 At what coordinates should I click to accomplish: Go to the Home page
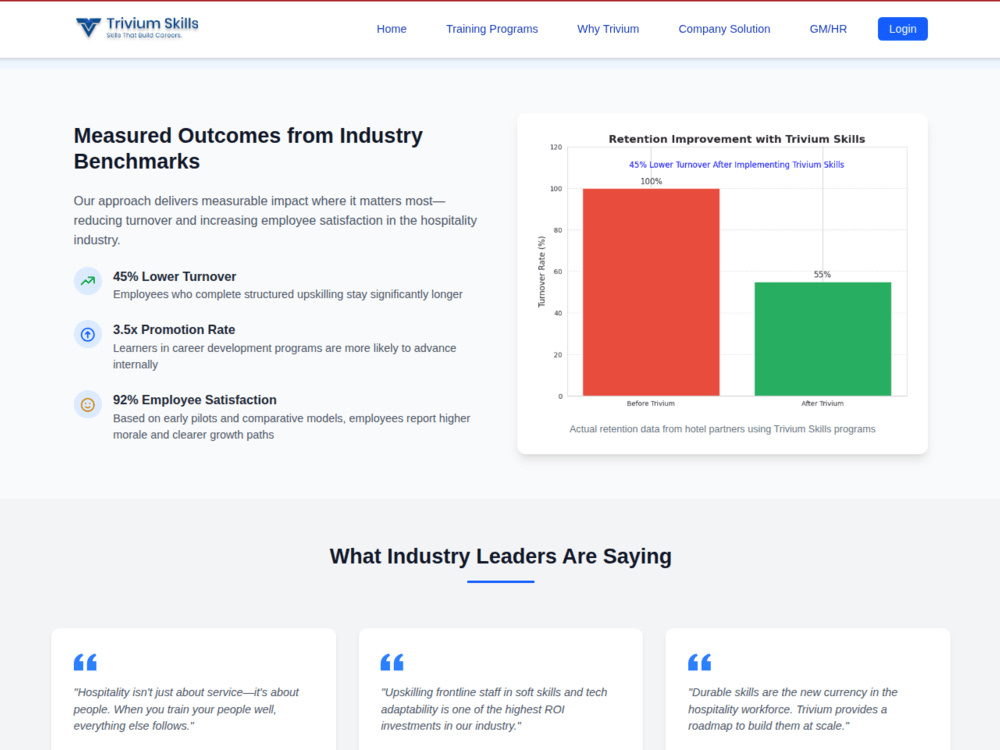tap(392, 29)
